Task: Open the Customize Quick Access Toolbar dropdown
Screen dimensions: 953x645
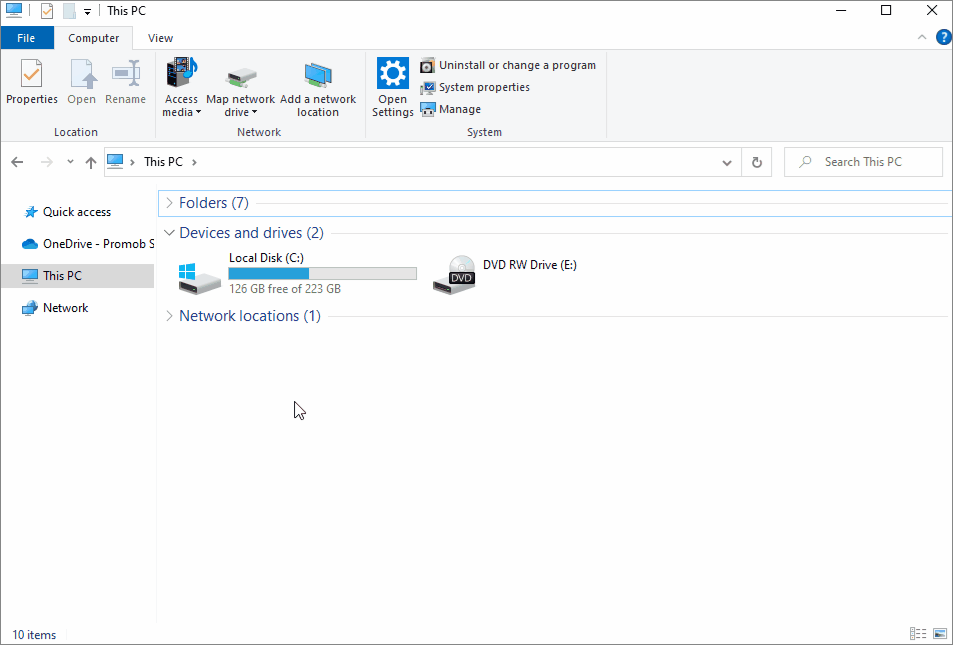Action: 88,12
